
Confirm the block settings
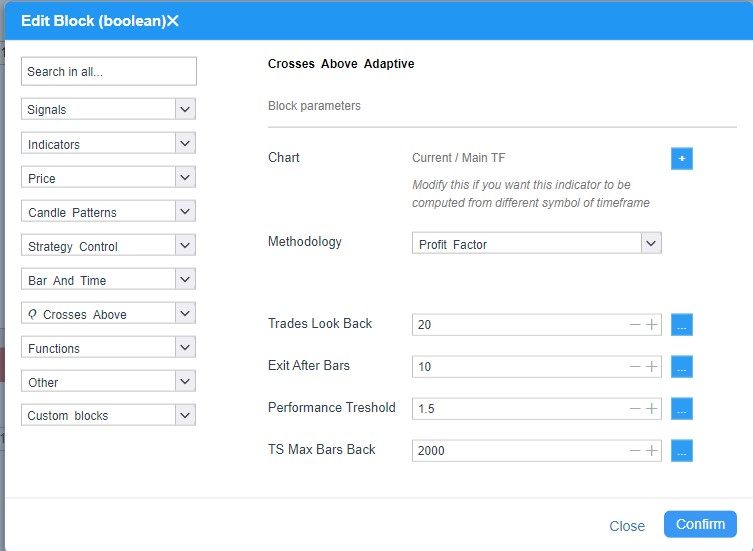pyautogui.click(x=700, y=524)
